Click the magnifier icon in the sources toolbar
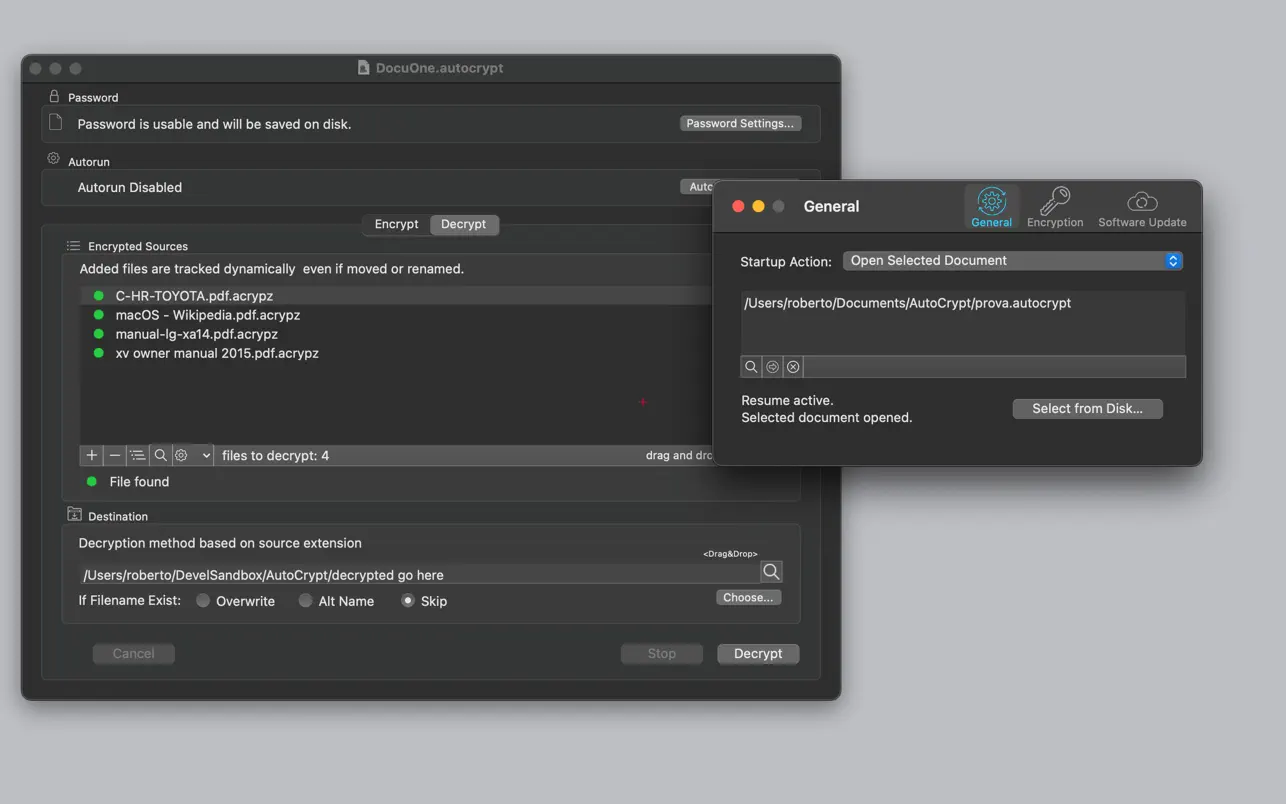 [160, 455]
